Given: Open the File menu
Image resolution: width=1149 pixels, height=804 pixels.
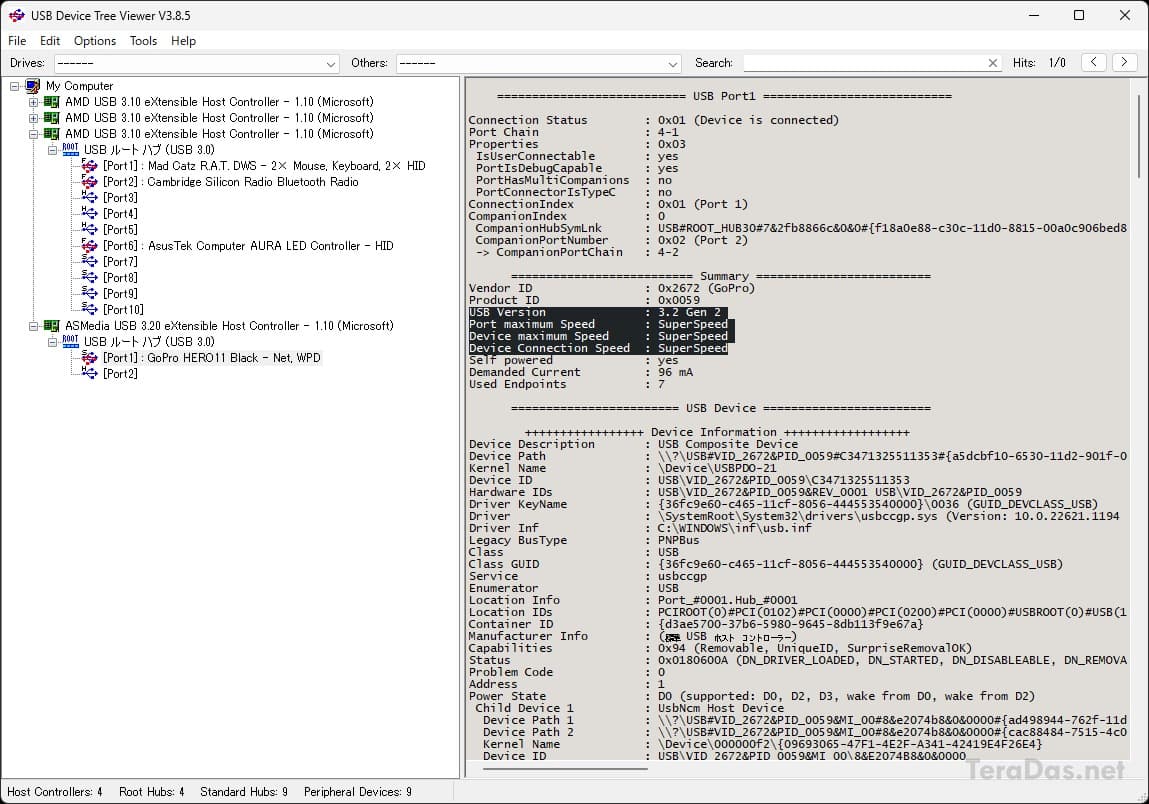Looking at the screenshot, I should [17, 41].
